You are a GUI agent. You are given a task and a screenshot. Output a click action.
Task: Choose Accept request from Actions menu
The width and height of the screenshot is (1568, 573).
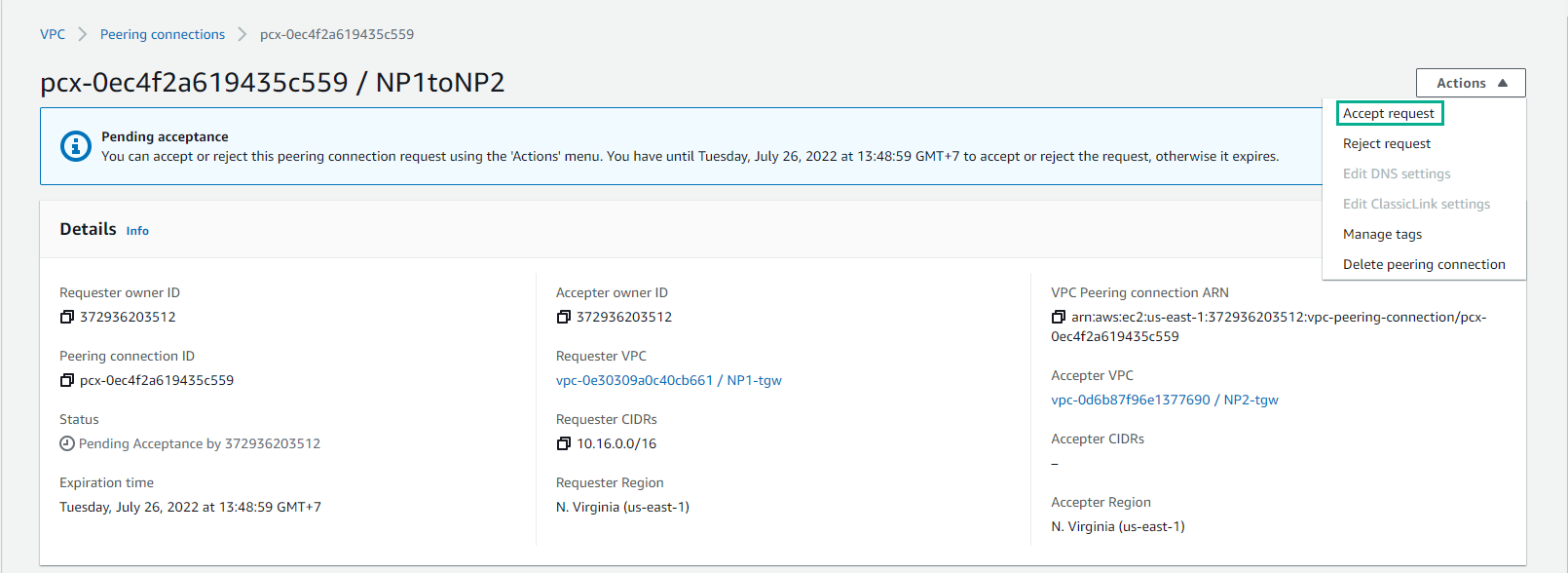coord(1389,113)
